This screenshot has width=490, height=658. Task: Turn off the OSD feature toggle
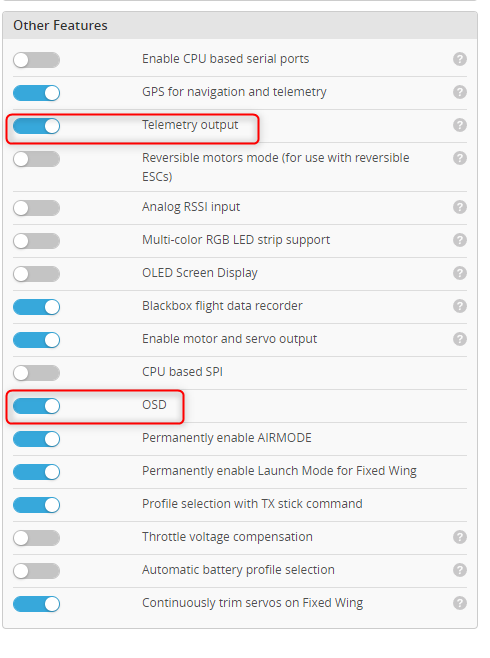pyautogui.click(x=36, y=406)
